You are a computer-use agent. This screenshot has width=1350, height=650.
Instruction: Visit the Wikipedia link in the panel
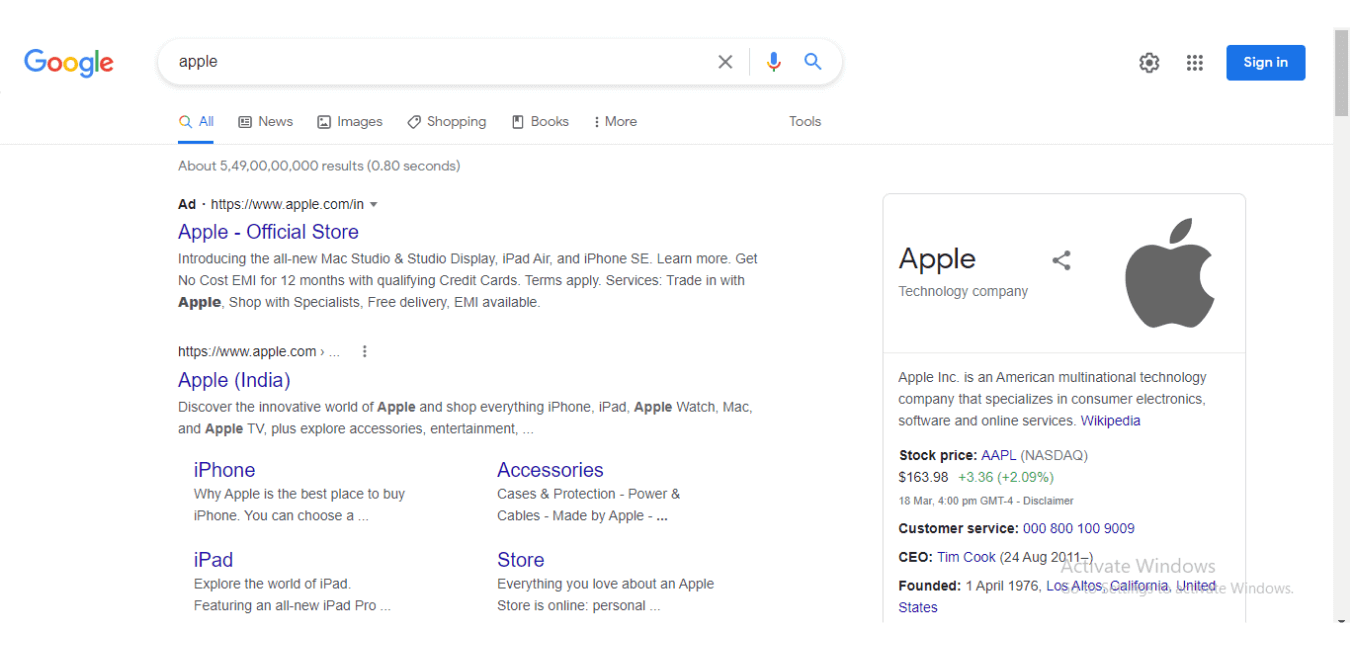(1110, 420)
